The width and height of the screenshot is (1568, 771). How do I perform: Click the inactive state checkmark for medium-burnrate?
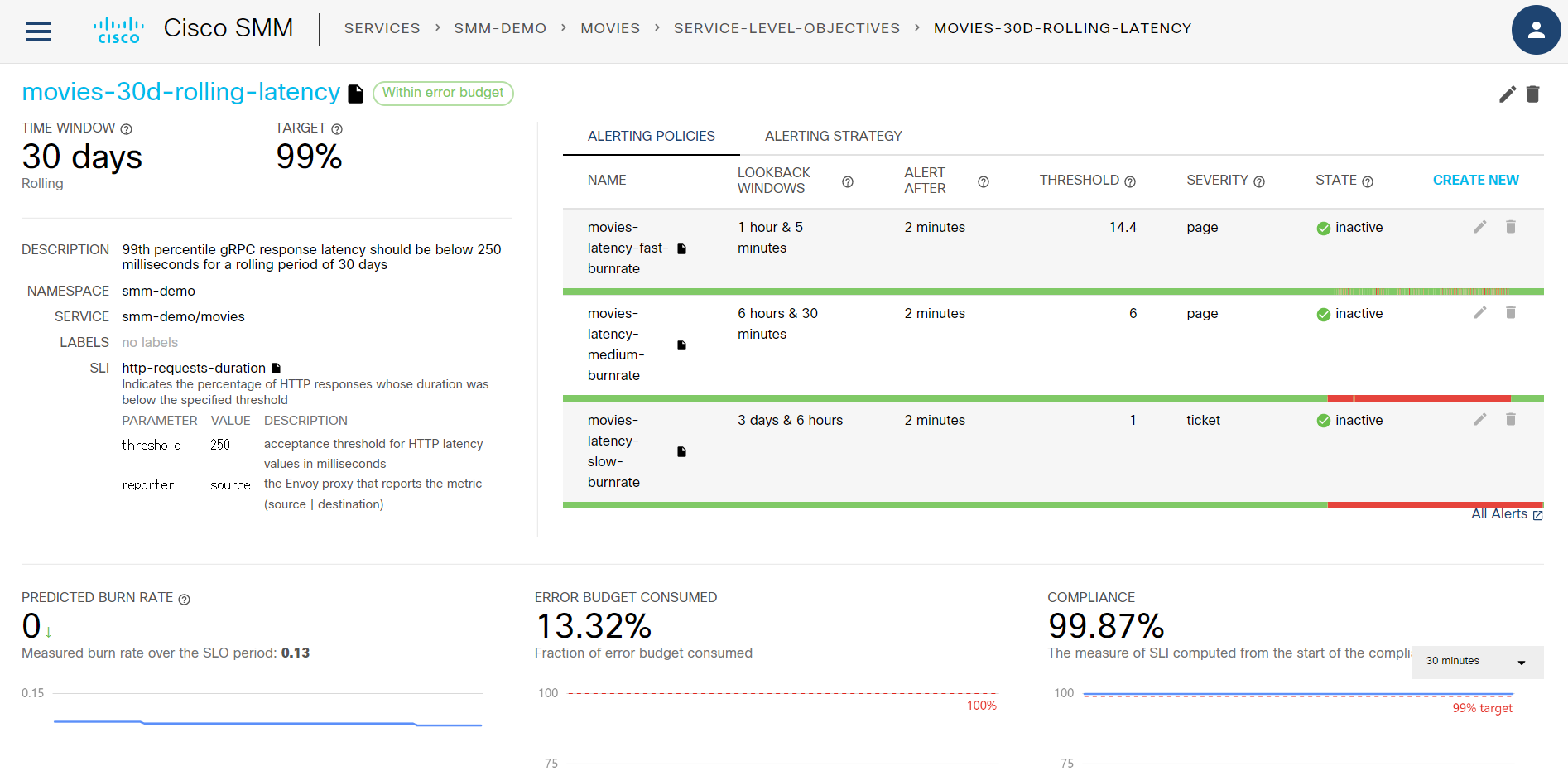1324,315
